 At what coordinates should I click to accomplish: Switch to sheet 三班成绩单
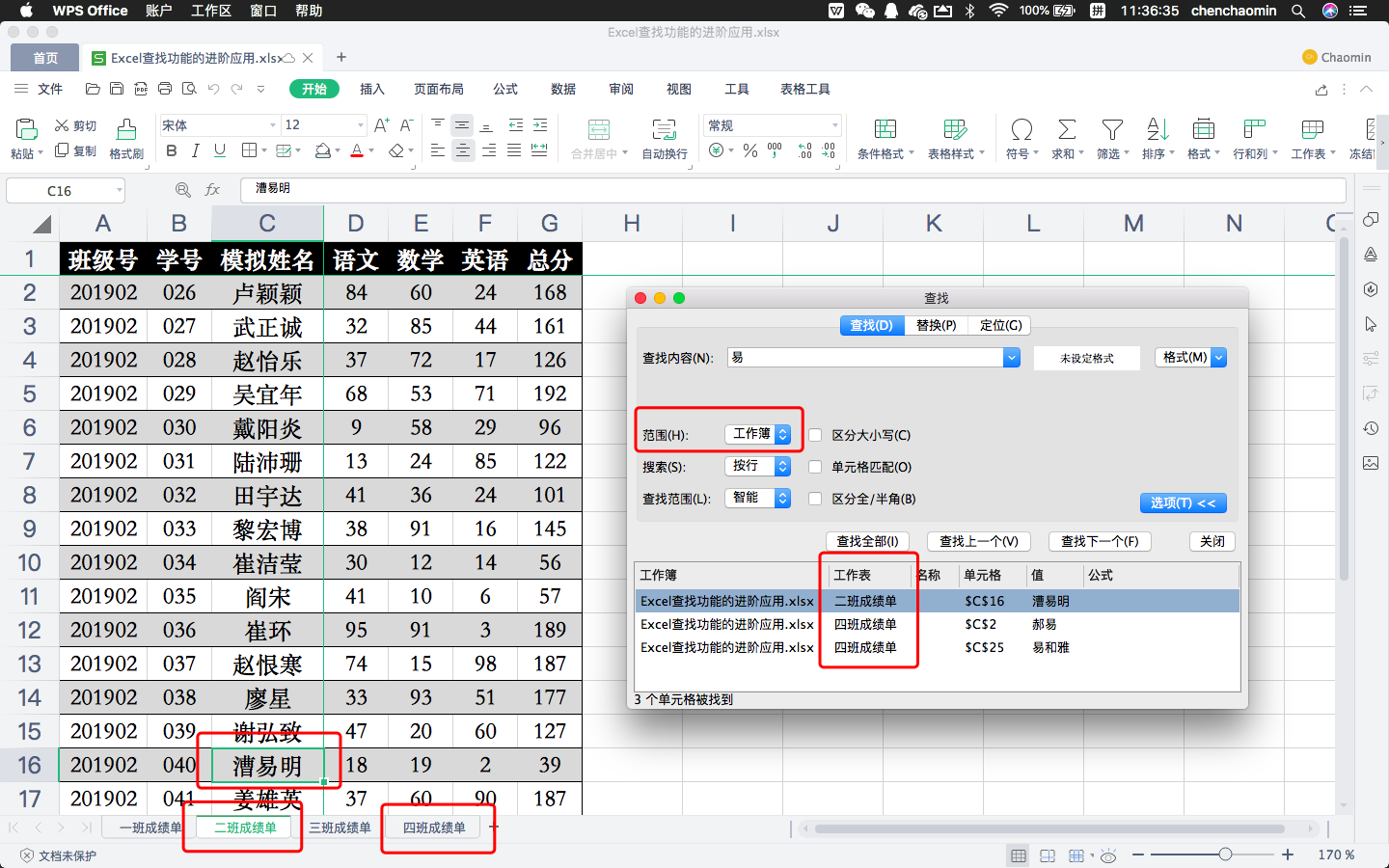(x=340, y=827)
